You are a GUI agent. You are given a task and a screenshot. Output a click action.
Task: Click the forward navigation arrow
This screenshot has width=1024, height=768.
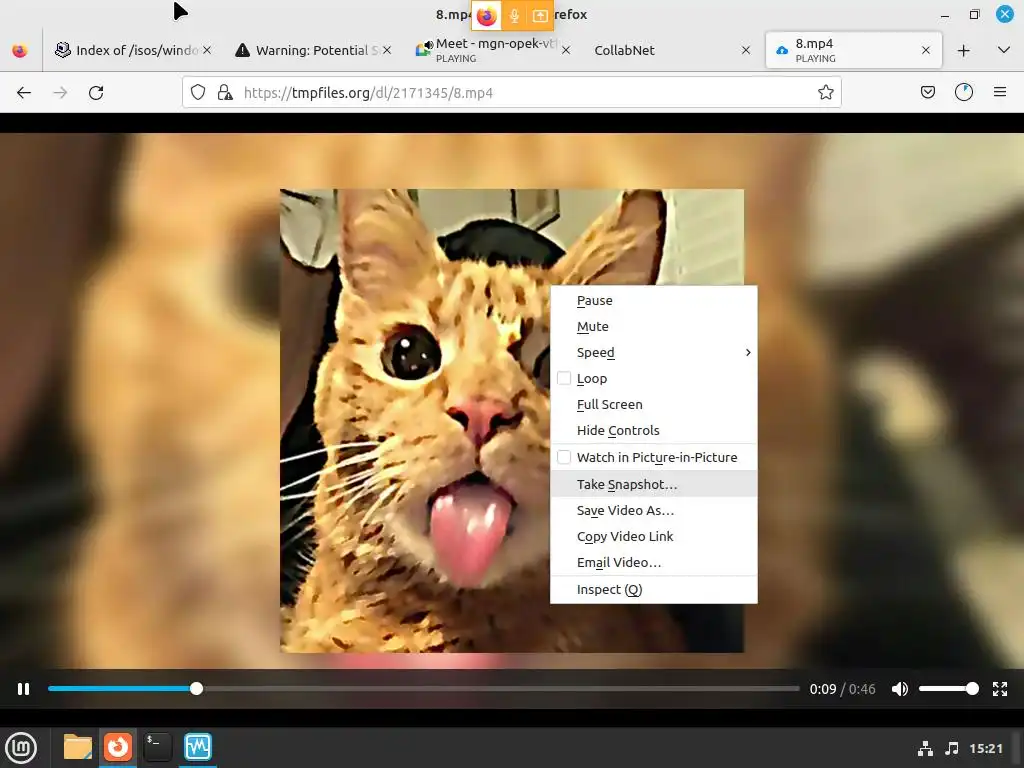[x=60, y=93]
